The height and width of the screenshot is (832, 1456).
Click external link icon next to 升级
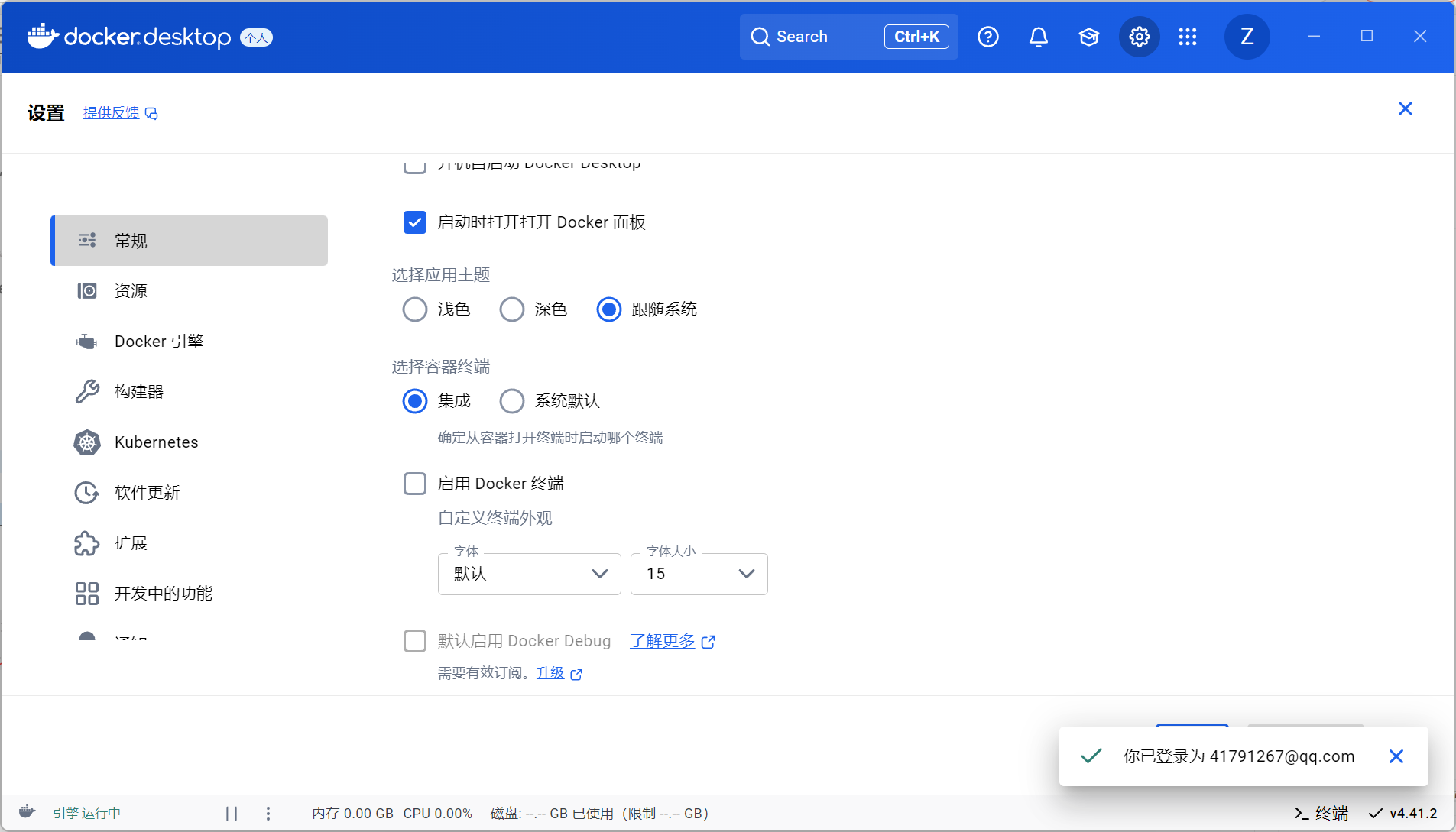coord(576,674)
